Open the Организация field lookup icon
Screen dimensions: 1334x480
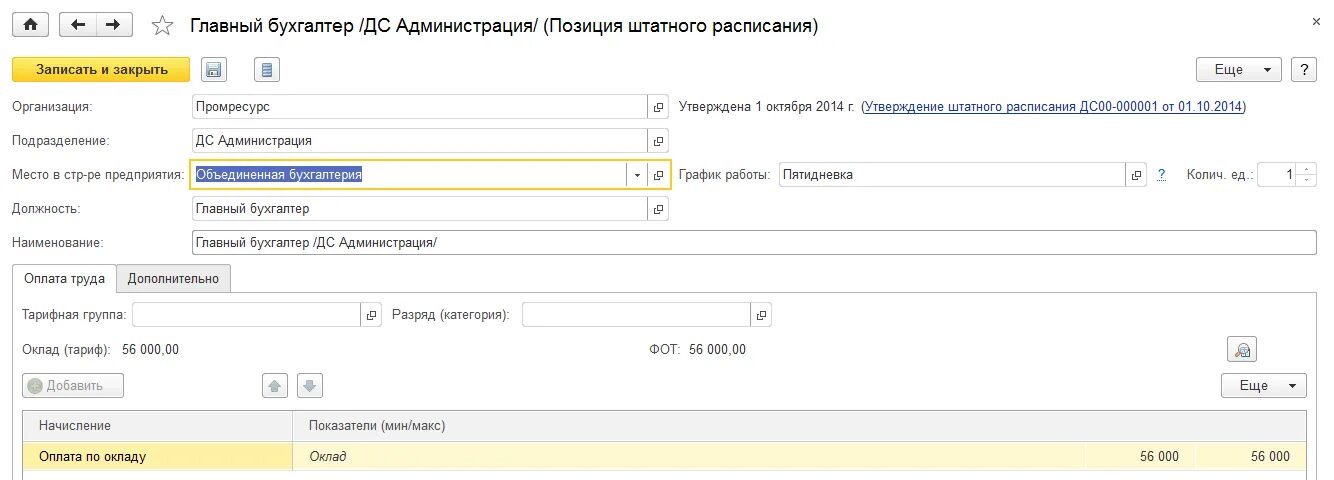[659, 107]
